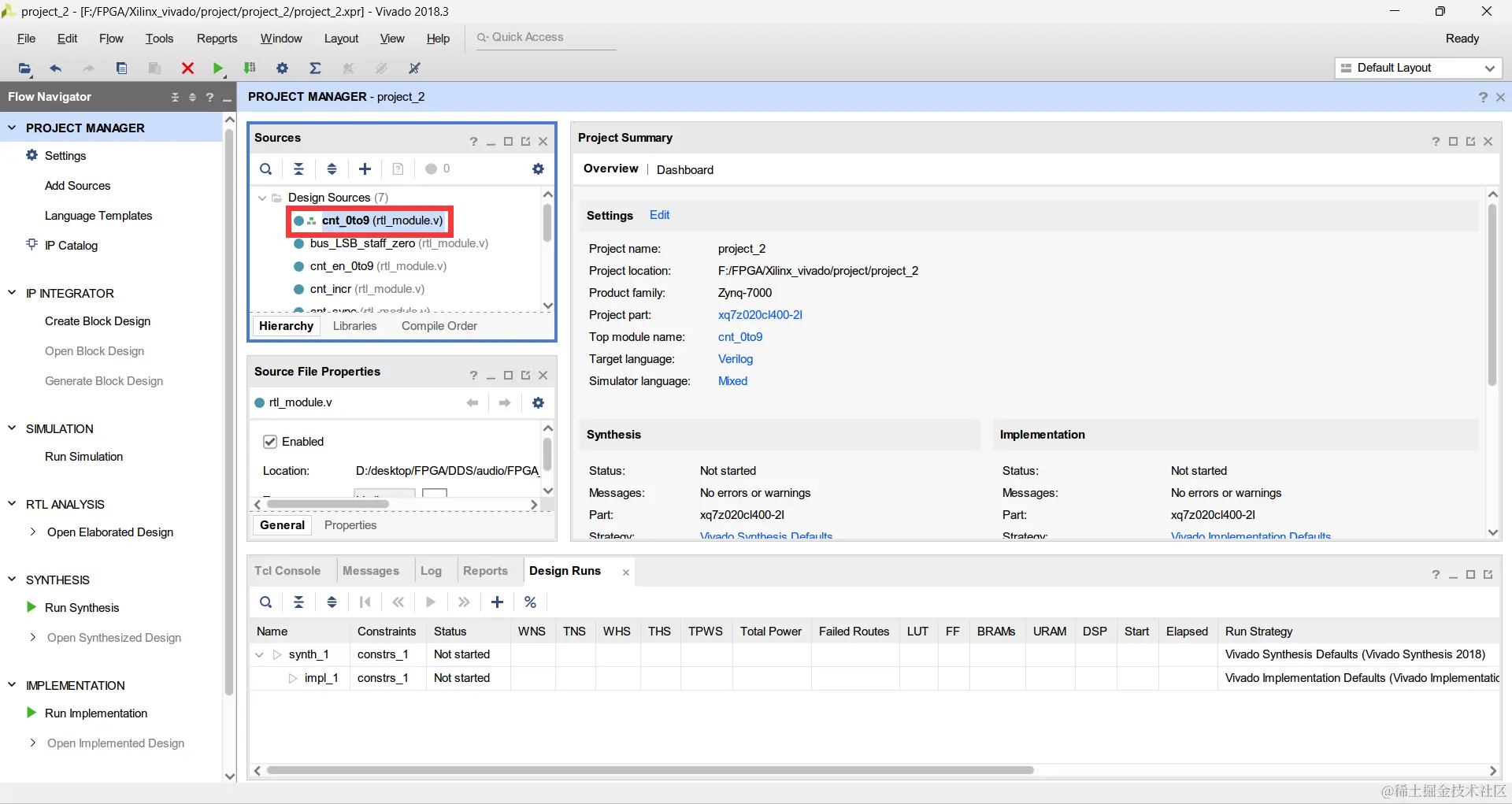This screenshot has width=1512, height=804.
Task: Click the Sigma report toolbar icon
Action: pyautogui.click(x=315, y=69)
